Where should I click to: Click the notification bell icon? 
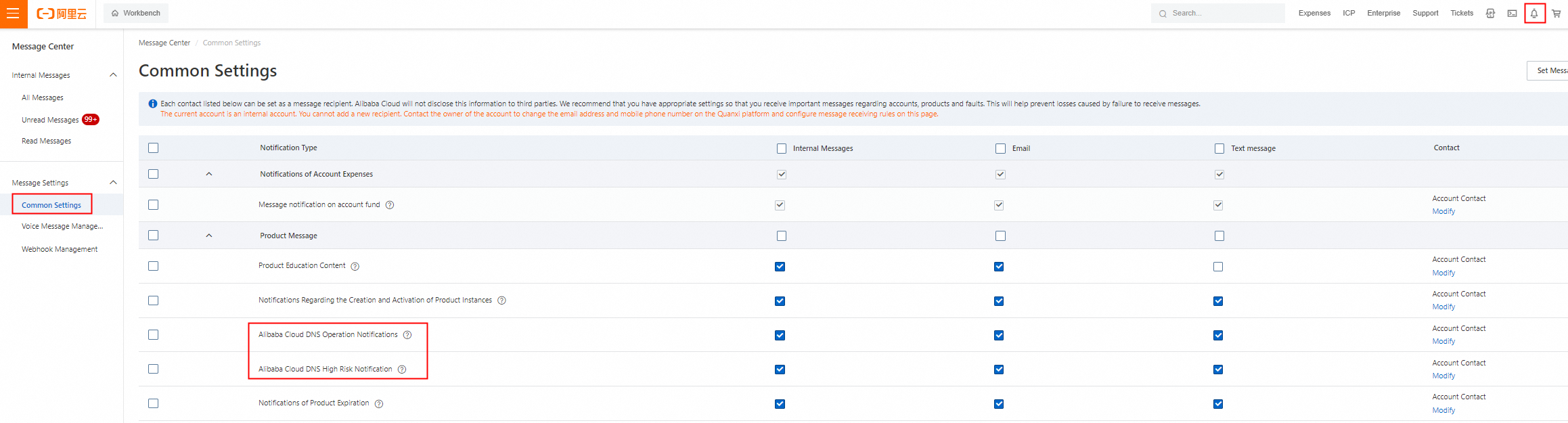[1534, 14]
